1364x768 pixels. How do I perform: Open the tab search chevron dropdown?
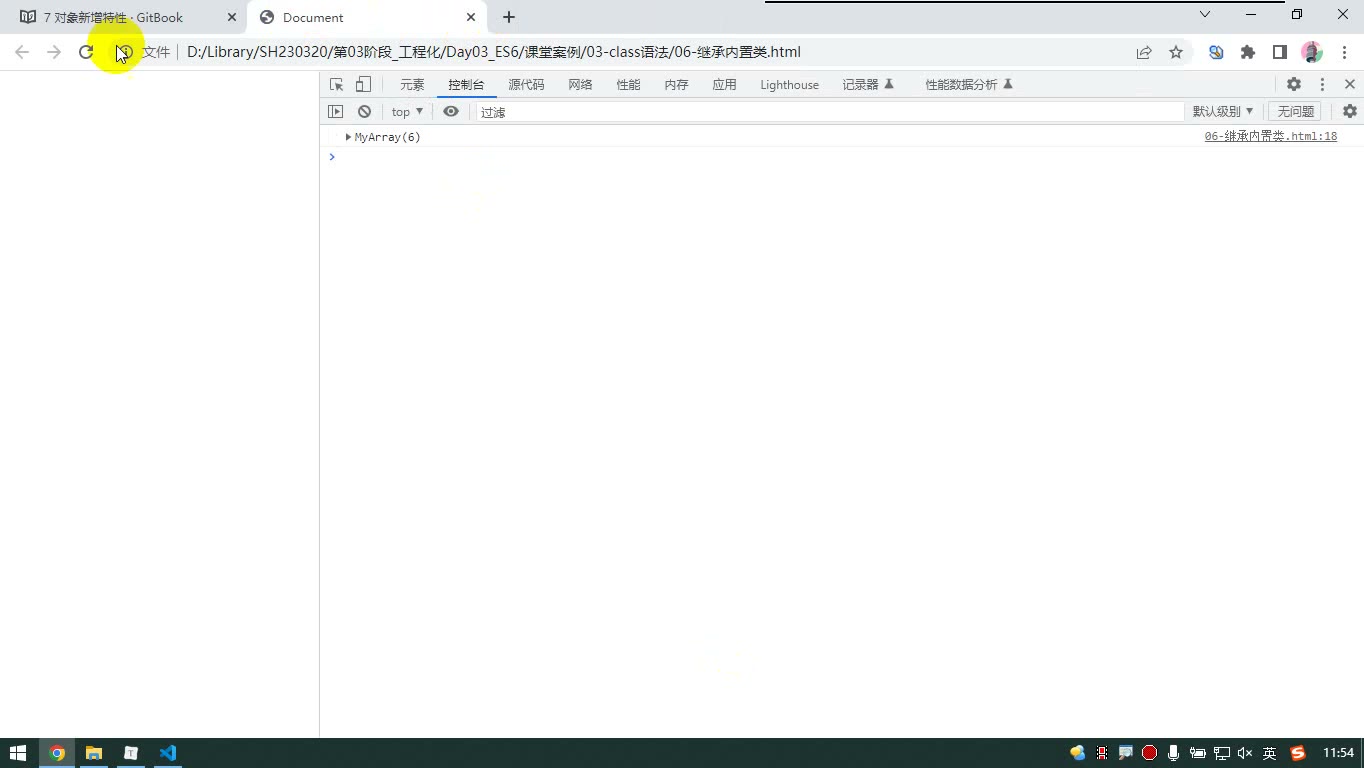1205,15
